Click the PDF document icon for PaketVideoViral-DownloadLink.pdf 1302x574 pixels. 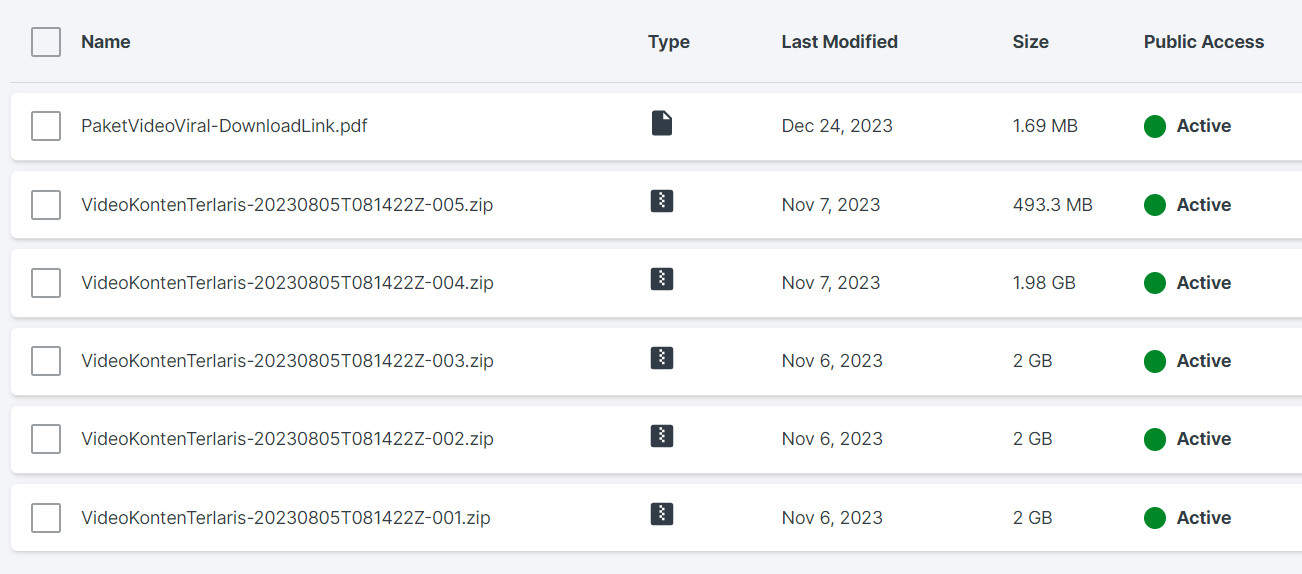(x=662, y=123)
